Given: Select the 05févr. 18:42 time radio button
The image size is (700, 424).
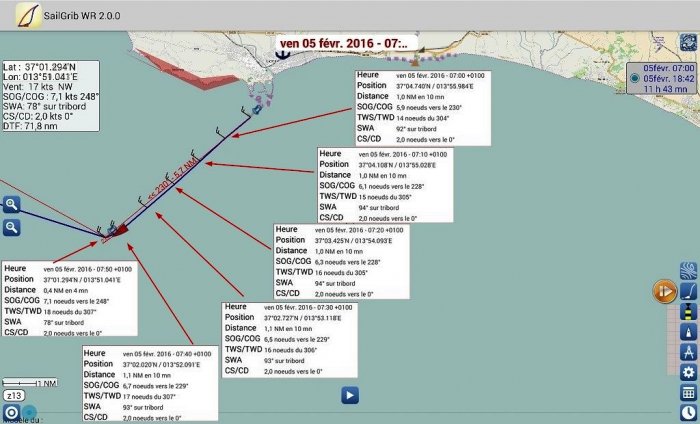Looking at the screenshot, I should coord(636,78).
